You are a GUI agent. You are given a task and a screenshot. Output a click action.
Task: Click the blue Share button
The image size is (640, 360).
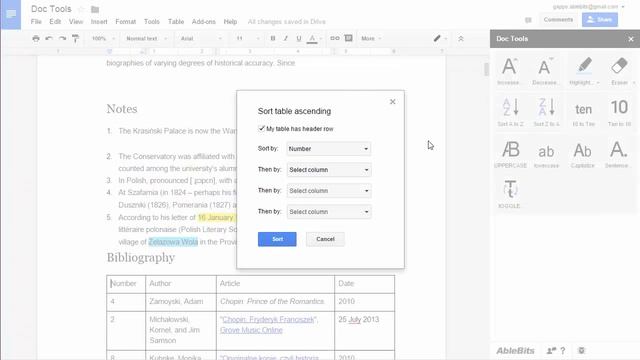click(600, 20)
